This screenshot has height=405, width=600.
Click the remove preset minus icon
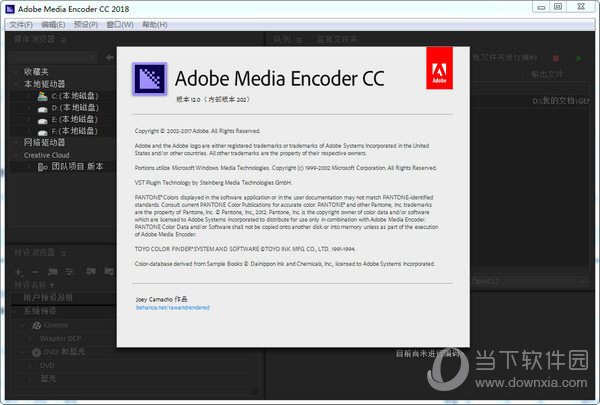(x=35, y=272)
